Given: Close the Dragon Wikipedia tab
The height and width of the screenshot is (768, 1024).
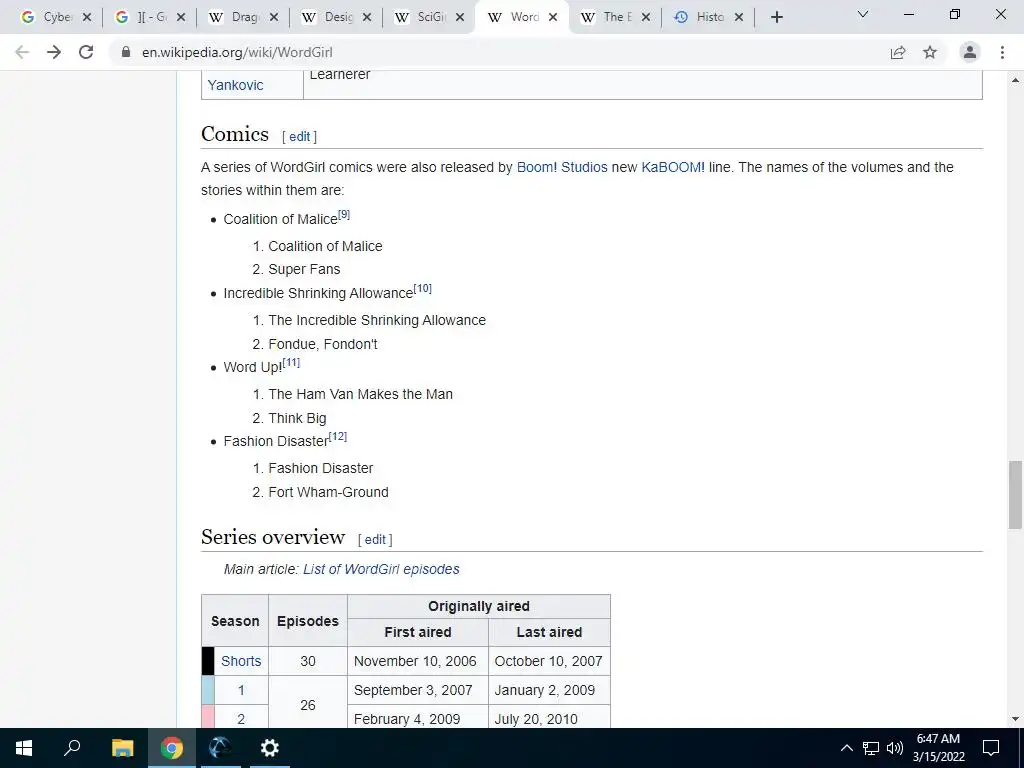Looking at the screenshot, I should pyautogui.click(x=274, y=18).
